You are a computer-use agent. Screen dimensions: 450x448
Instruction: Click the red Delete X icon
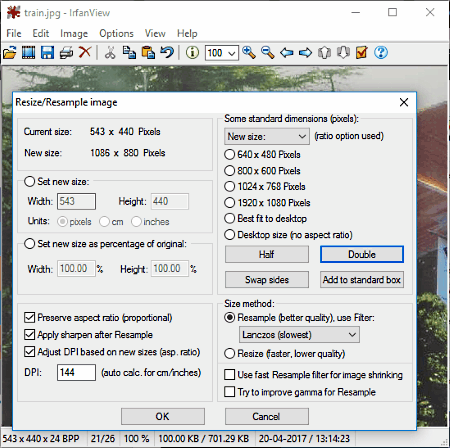[x=85, y=52]
